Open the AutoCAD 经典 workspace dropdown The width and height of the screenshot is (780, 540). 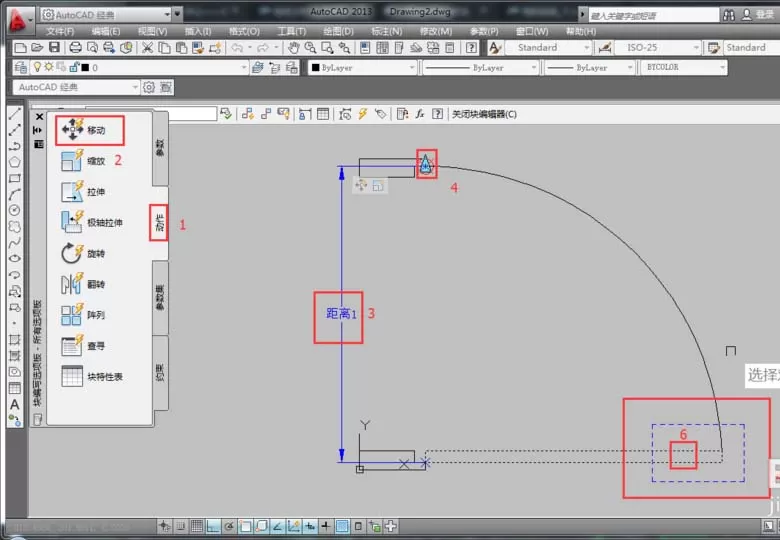pyautogui.click(x=76, y=88)
